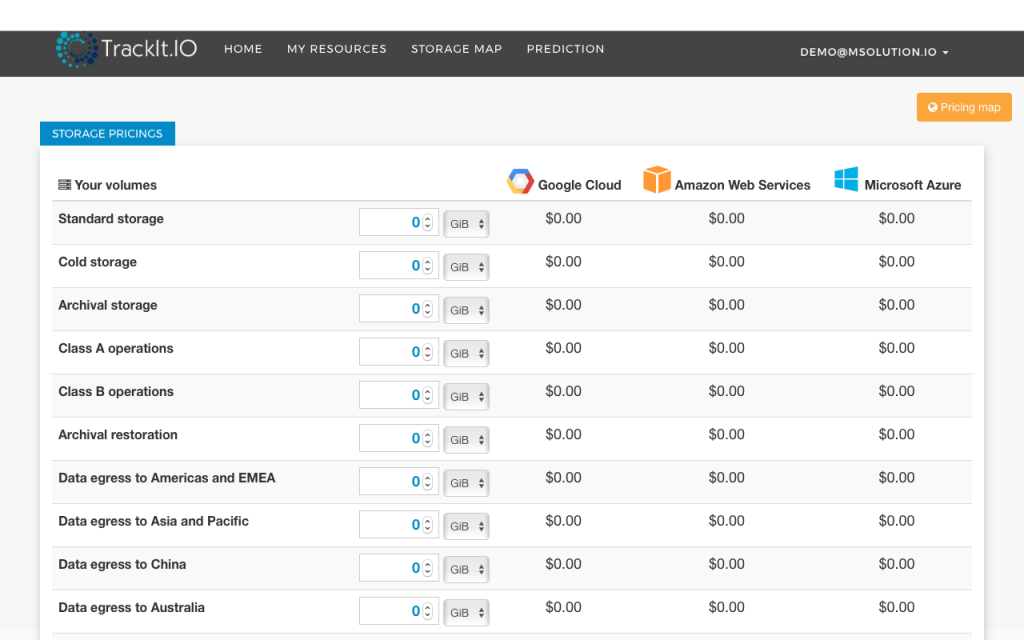Click Google Cloud price for Standard storage

point(563,218)
